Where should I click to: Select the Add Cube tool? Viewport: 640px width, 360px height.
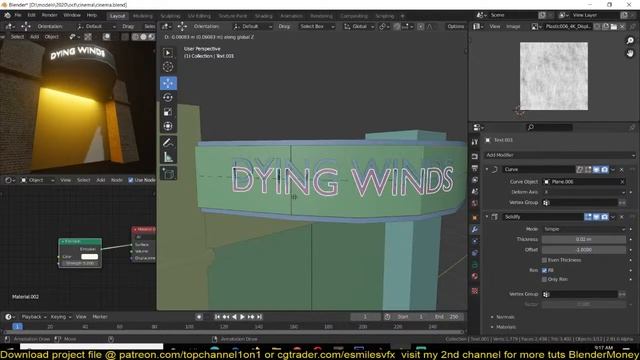pyautogui.click(x=168, y=173)
